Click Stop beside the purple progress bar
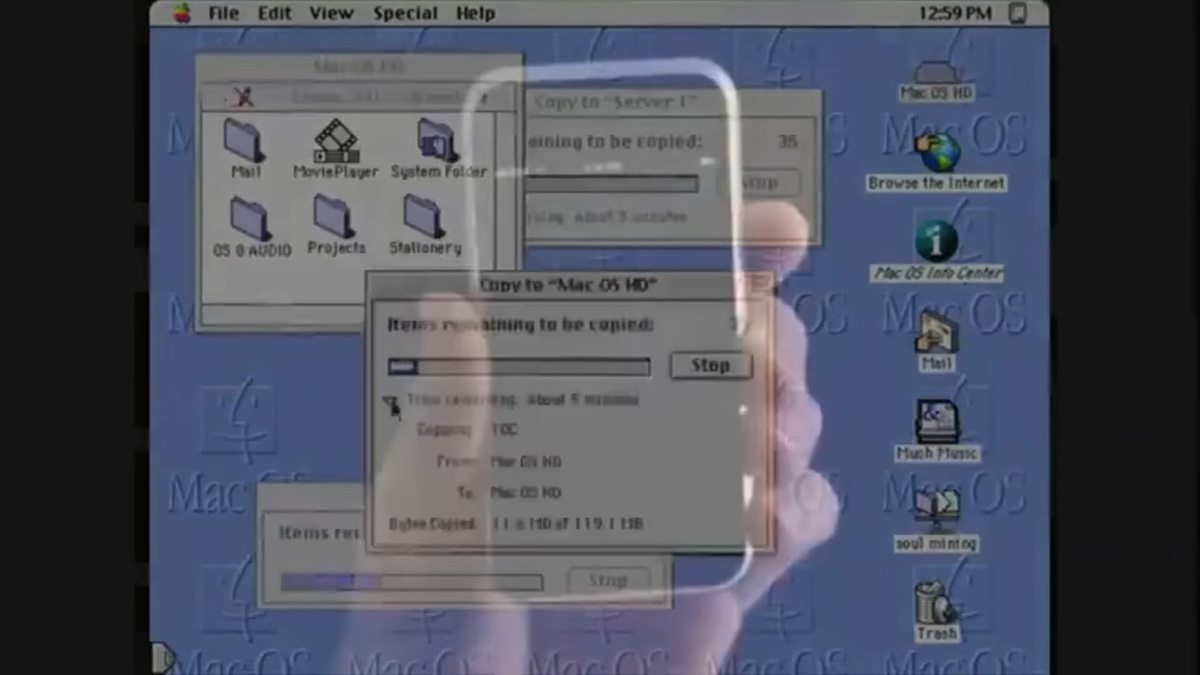Viewport: 1200px width, 675px height. click(x=608, y=580)
